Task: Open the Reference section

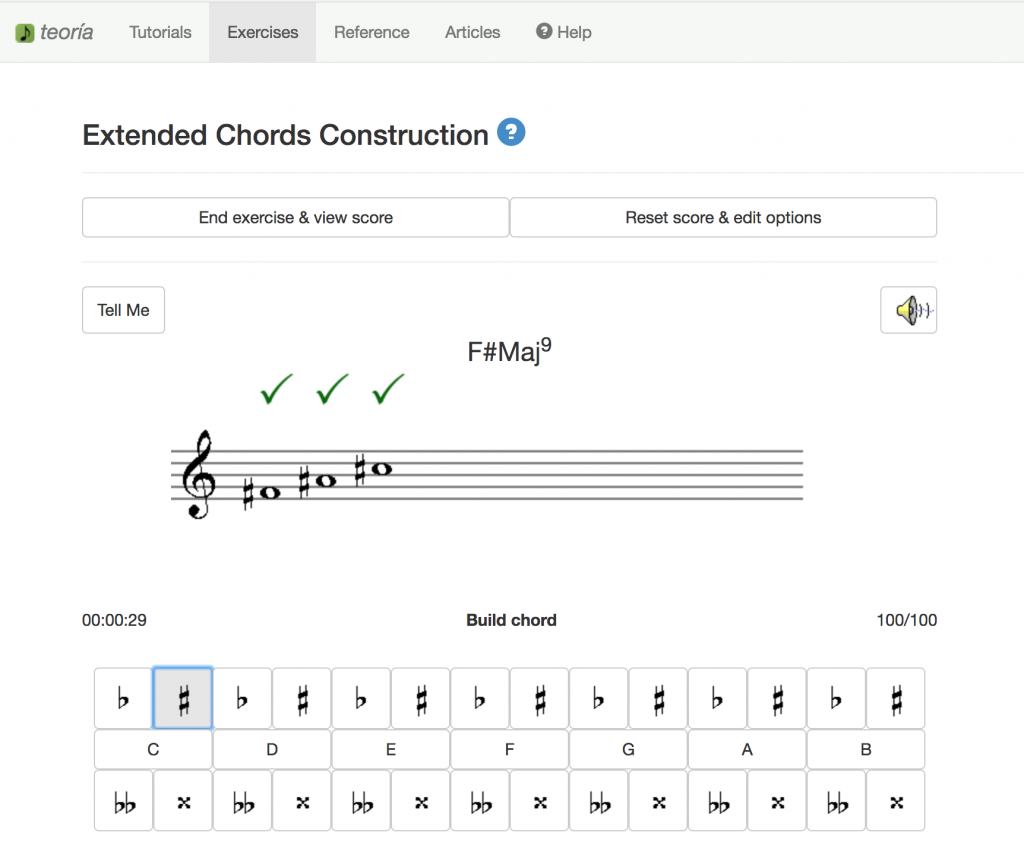Action: (x=371, y=32)
